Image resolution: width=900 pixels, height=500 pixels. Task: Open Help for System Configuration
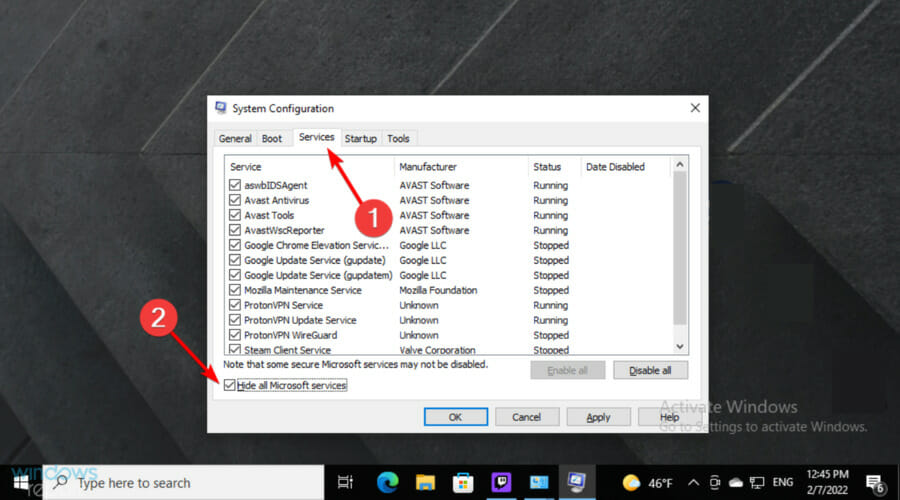pyautogui.click(x=669, y=417)
